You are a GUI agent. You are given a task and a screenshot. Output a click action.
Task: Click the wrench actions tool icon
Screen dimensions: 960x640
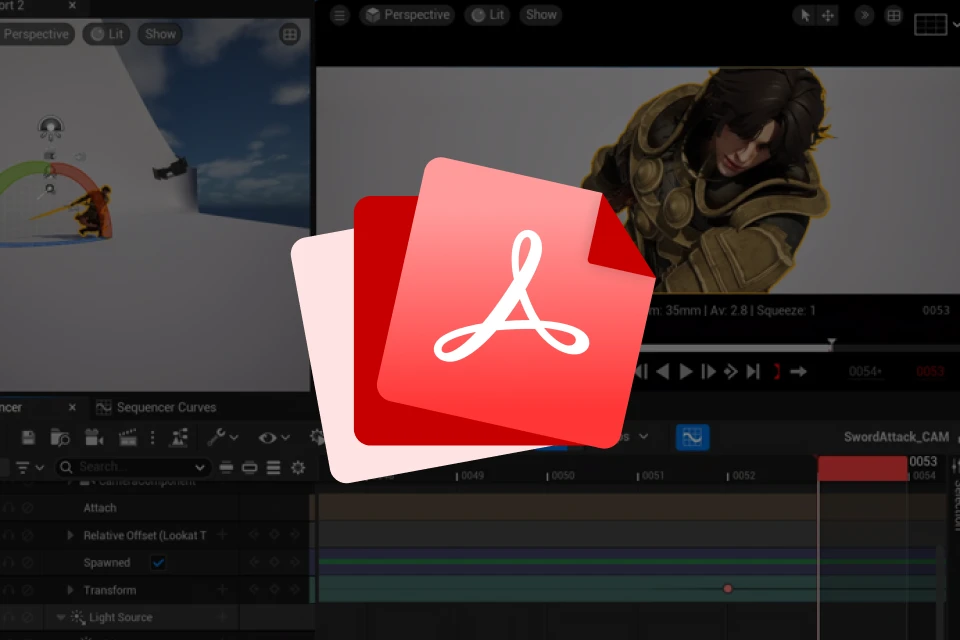tap(216, 437)
